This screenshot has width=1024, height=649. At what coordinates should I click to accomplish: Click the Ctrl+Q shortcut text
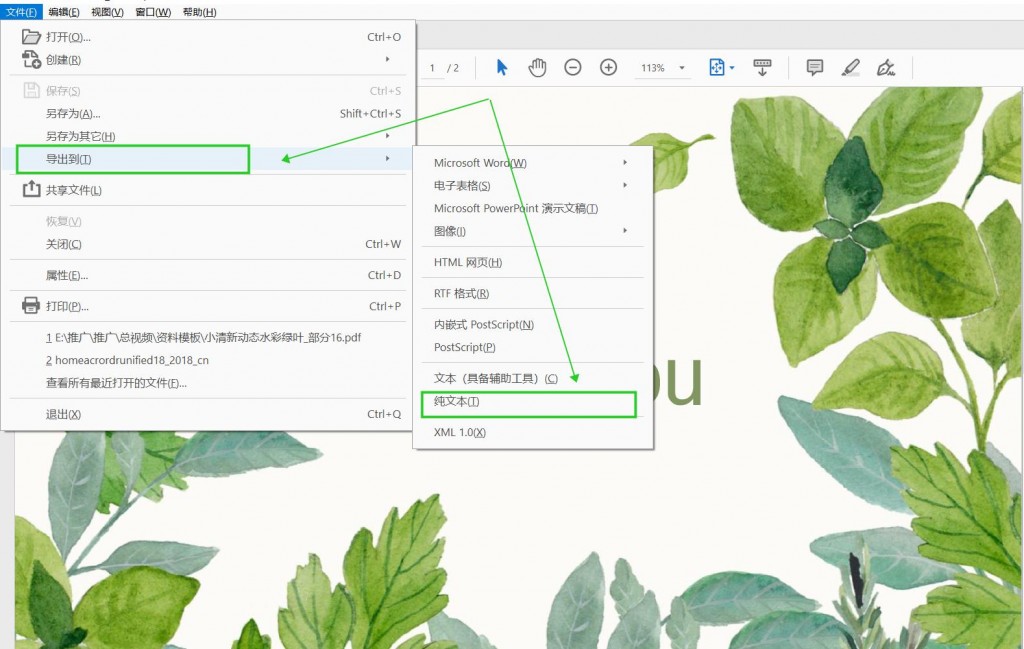coord(384,415)
